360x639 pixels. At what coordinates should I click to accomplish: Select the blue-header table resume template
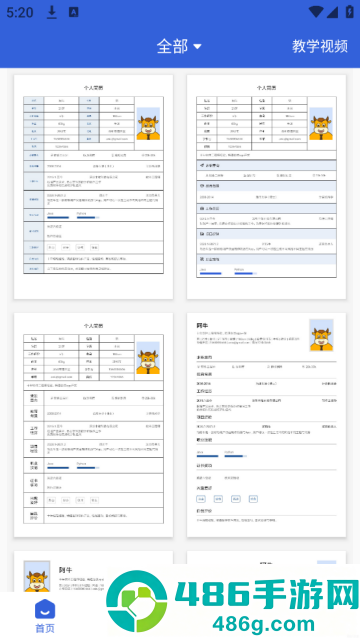[93, 187]
